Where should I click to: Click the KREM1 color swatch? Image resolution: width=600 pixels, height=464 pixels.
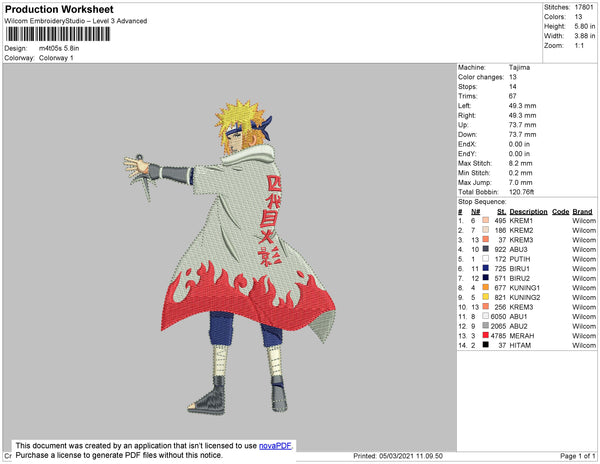tap(486, 220)
